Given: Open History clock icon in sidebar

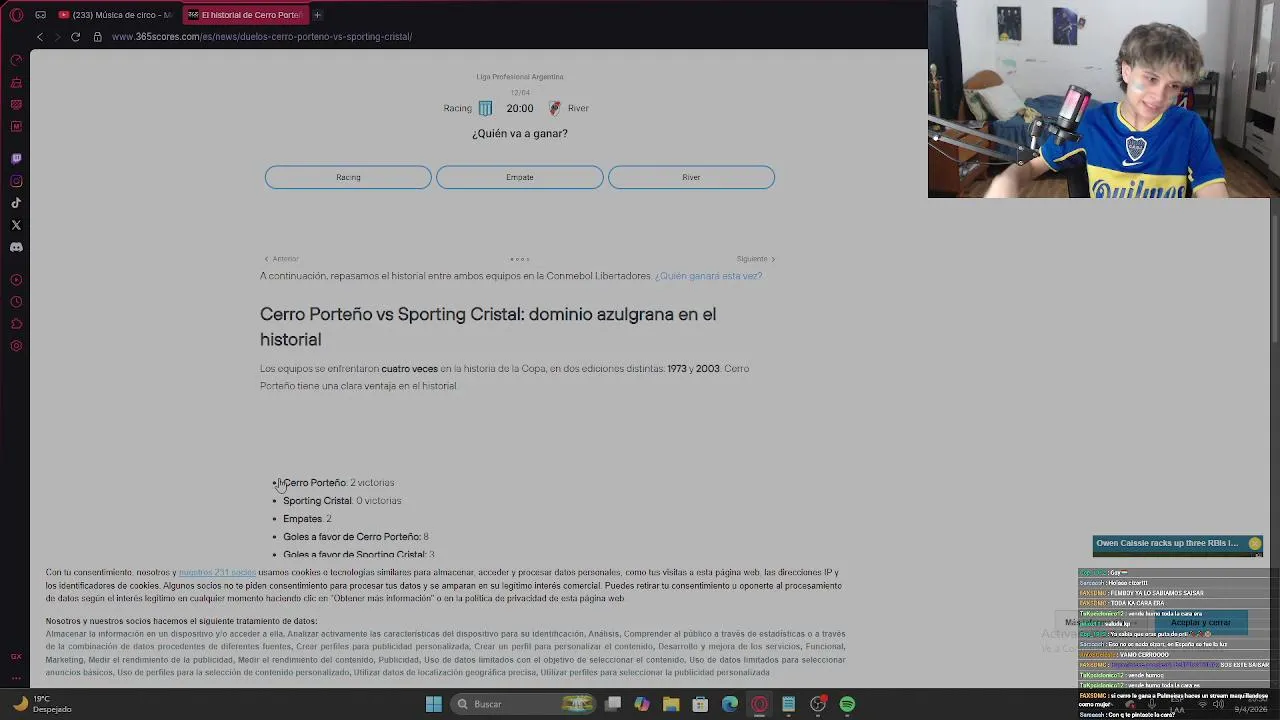Looking at the screenshot, I should click(16, 302).
